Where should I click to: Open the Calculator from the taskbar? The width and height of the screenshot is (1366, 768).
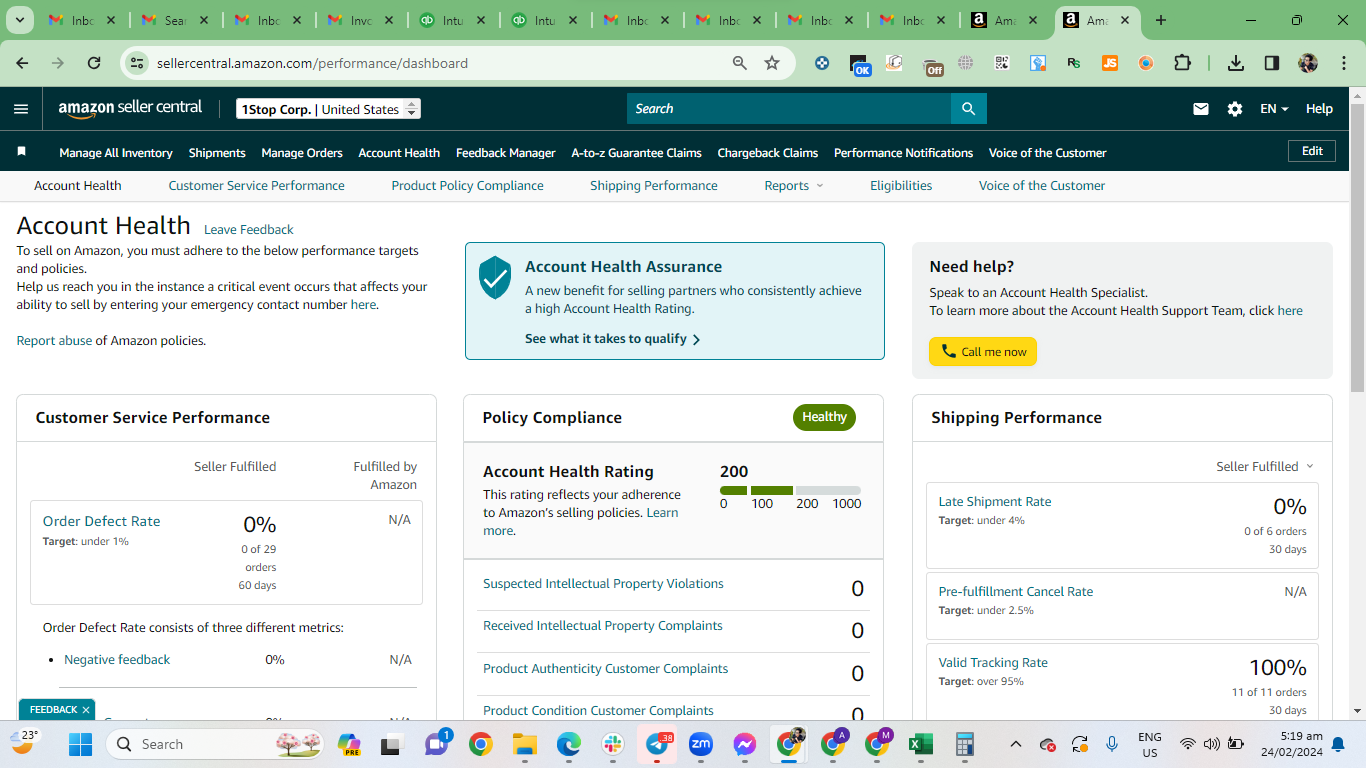click(x=964, y=744)
